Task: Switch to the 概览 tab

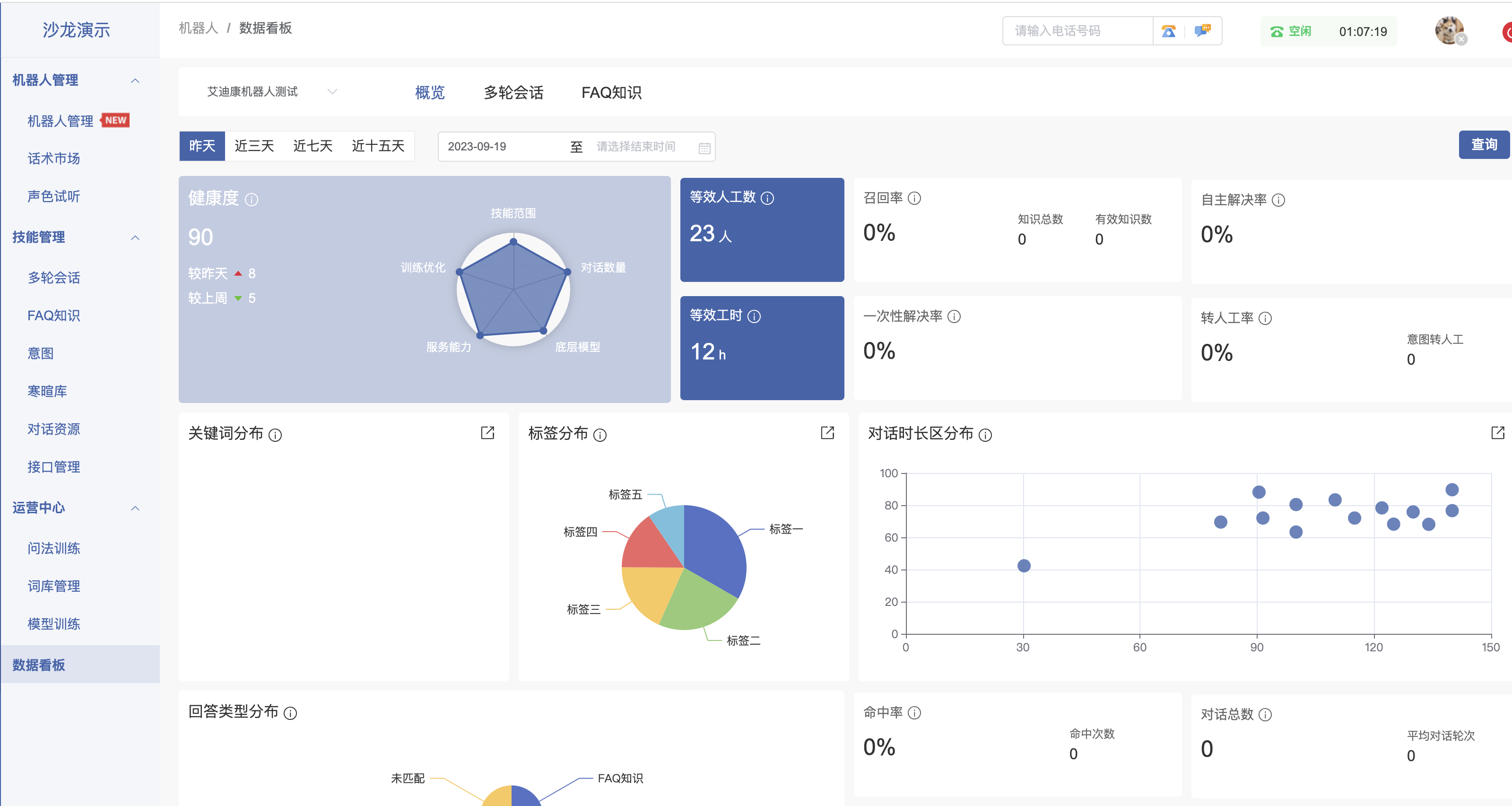Action: tap(430, 93)
